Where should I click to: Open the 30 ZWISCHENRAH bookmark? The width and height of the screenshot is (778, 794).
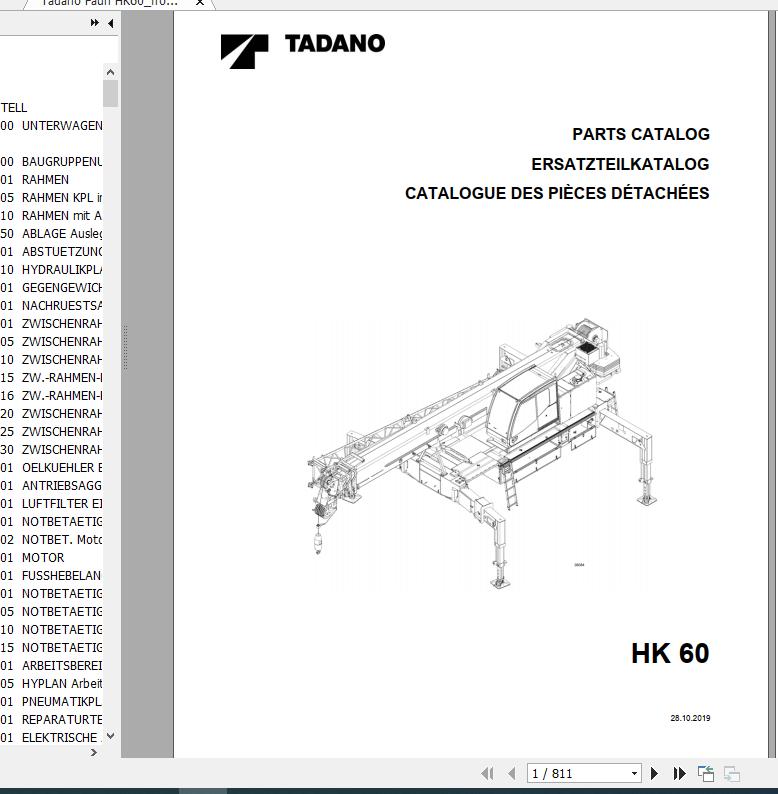51,450
